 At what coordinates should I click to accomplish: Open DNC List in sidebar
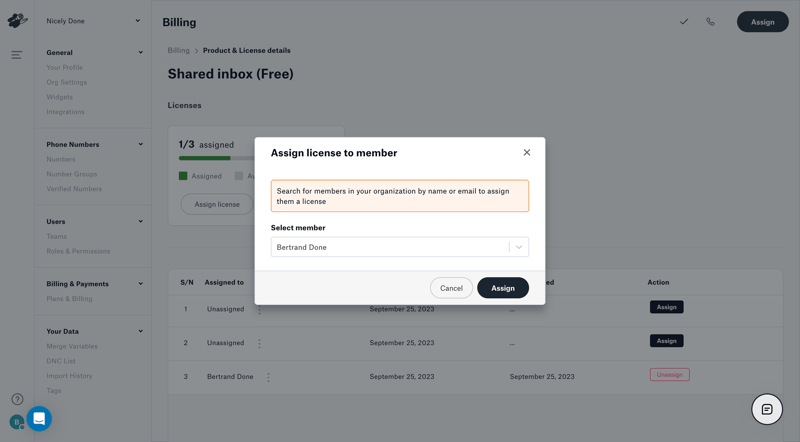(x=61, y=361)
